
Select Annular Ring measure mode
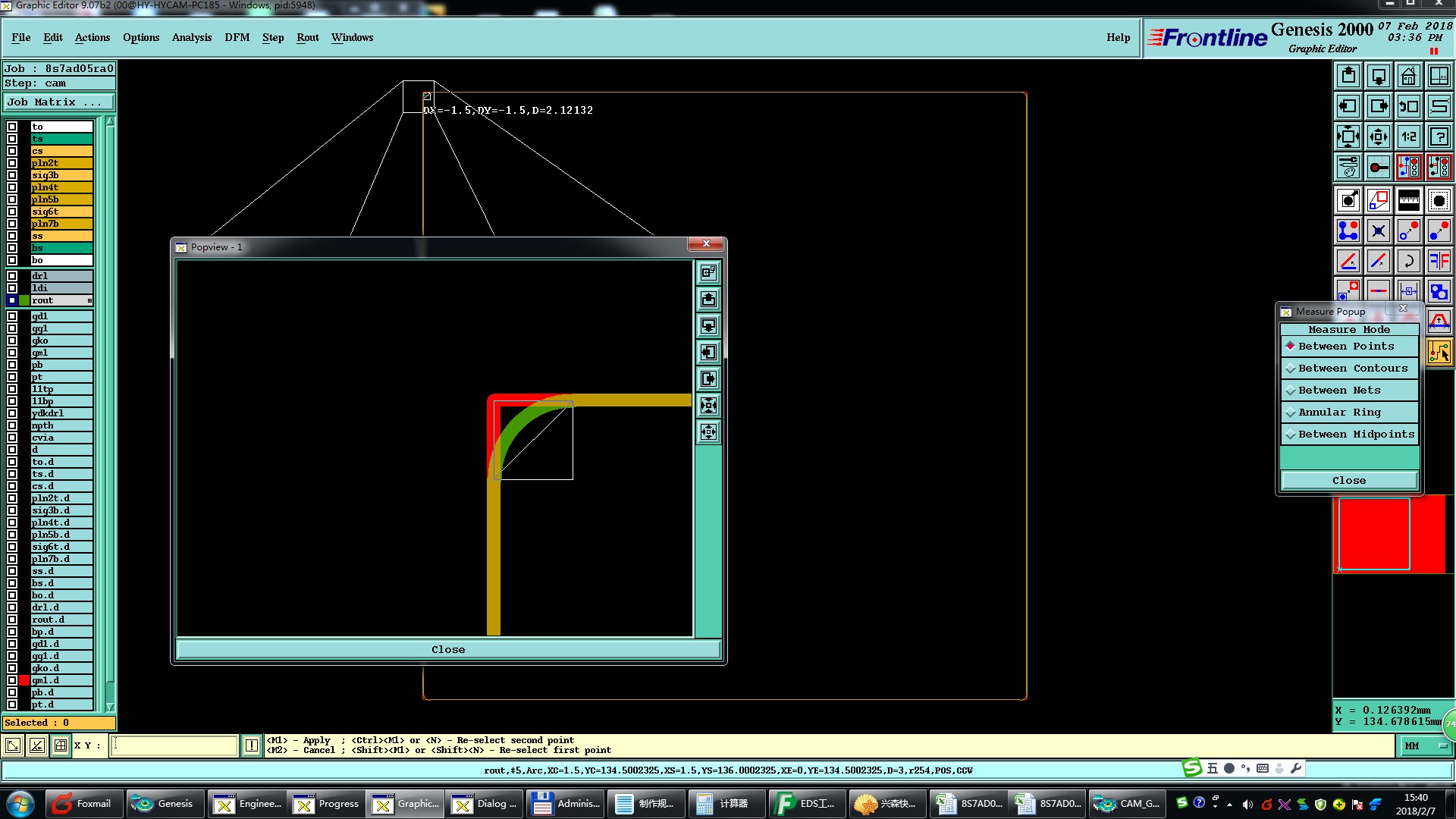(1339, 412)
